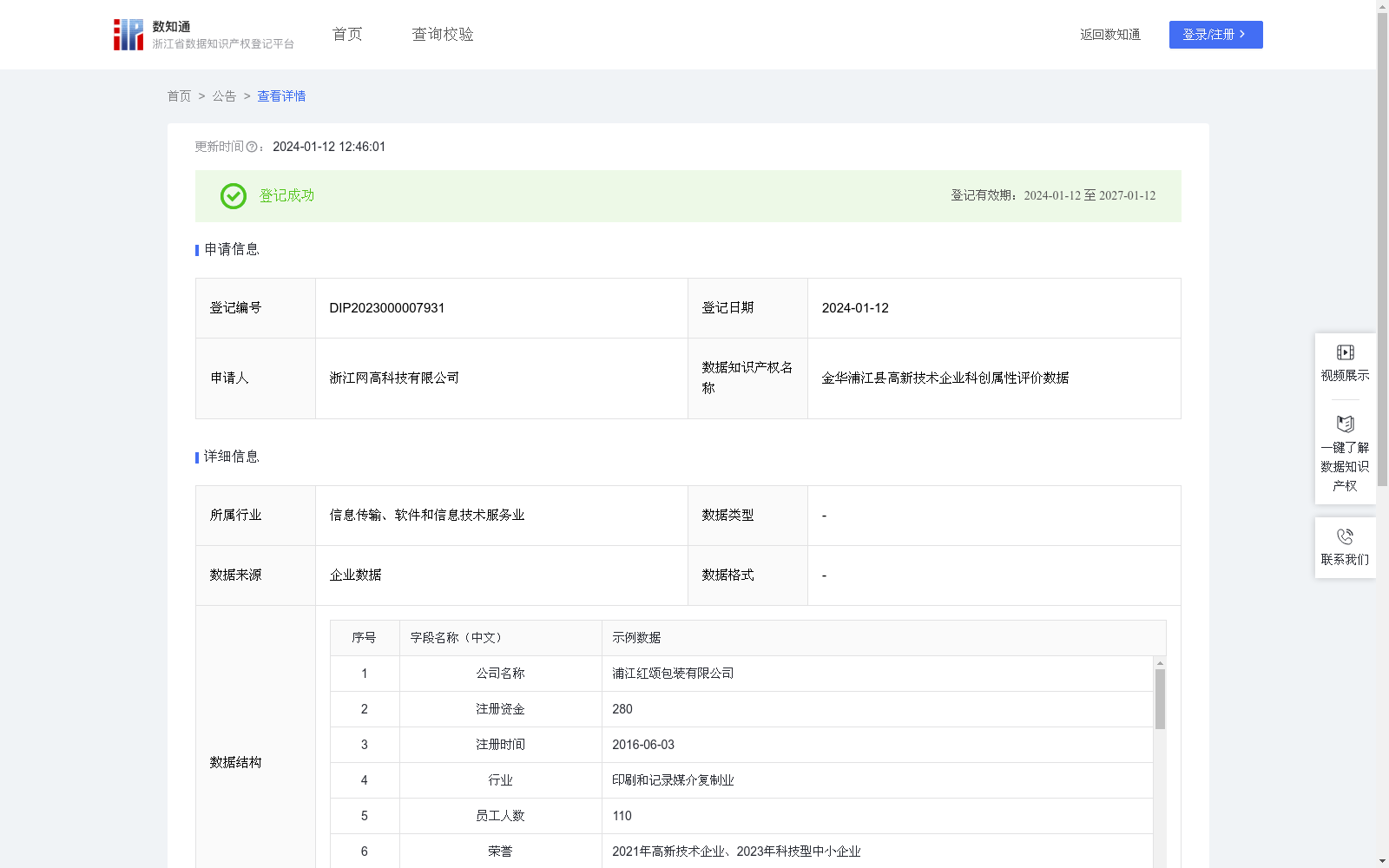Click the green 登记成功 checkmark icon
Viewport: 1389px width, 868px height.
[x=233, y=196]
